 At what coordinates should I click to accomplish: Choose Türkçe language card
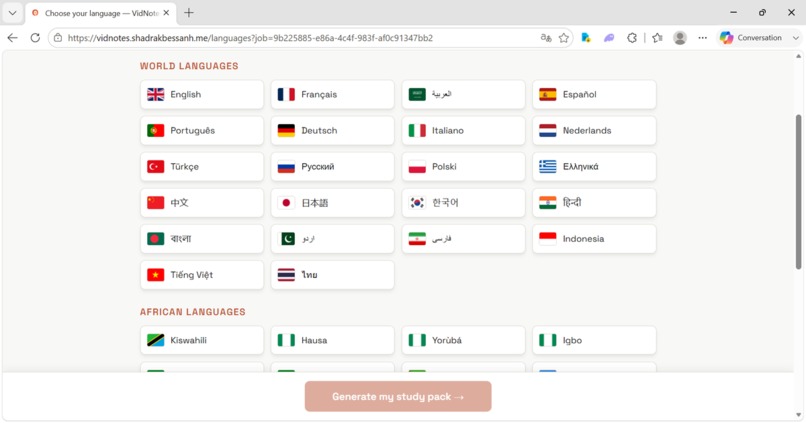pos(202,167)
